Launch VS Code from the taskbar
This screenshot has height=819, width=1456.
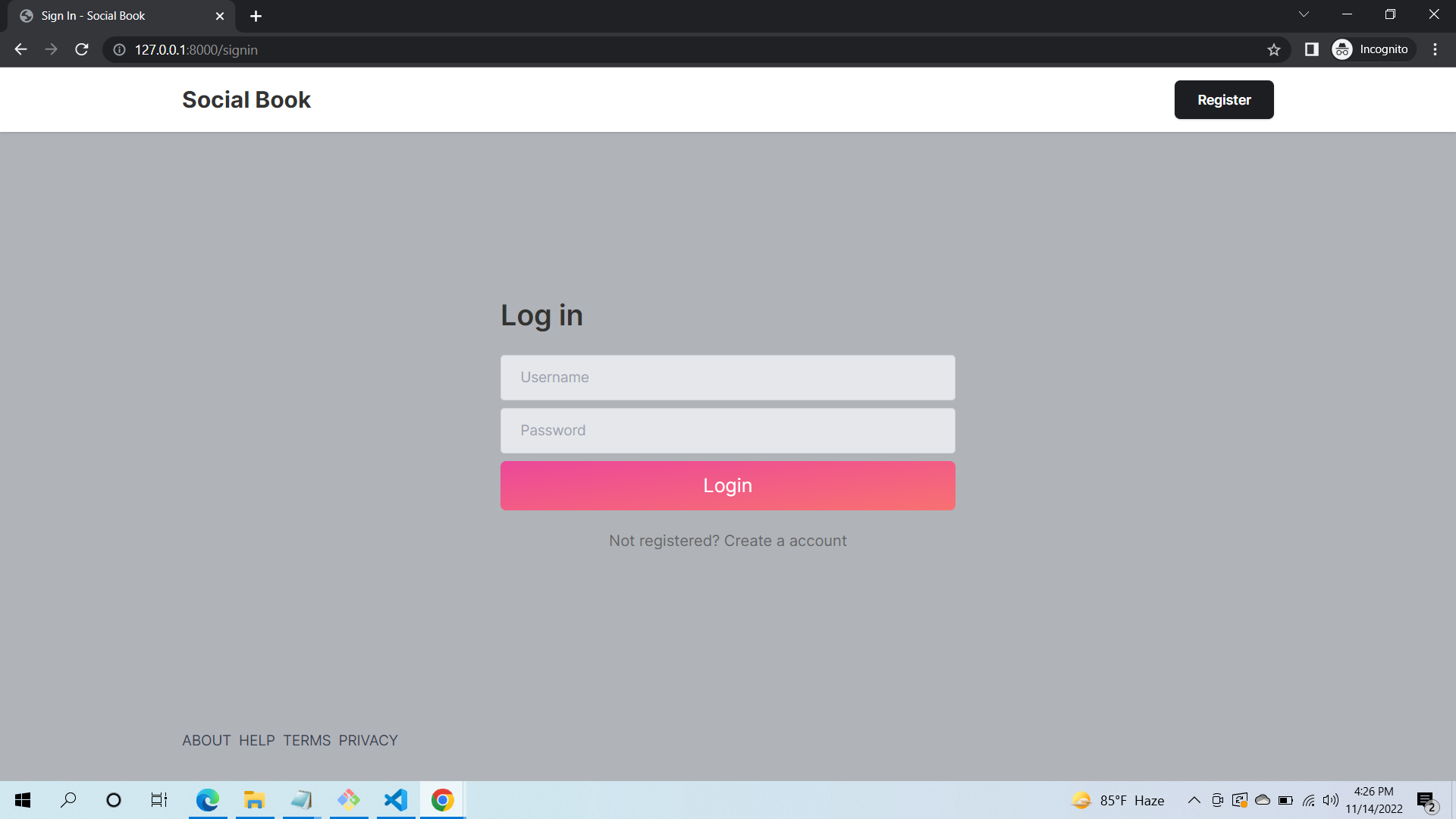coord(395,799)
